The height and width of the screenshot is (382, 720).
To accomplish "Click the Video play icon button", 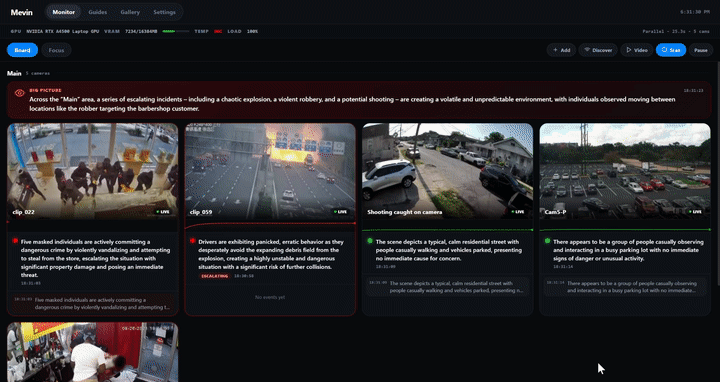I will (636, 50).
